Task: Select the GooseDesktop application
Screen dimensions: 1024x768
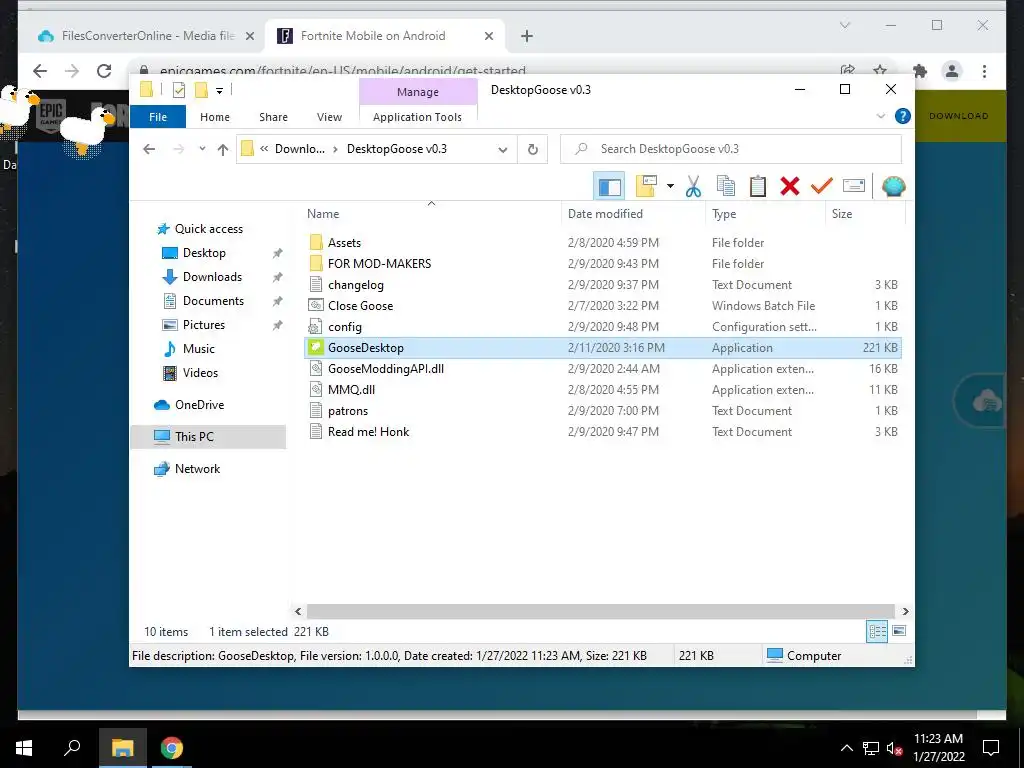Action: (x=602, y=347)
